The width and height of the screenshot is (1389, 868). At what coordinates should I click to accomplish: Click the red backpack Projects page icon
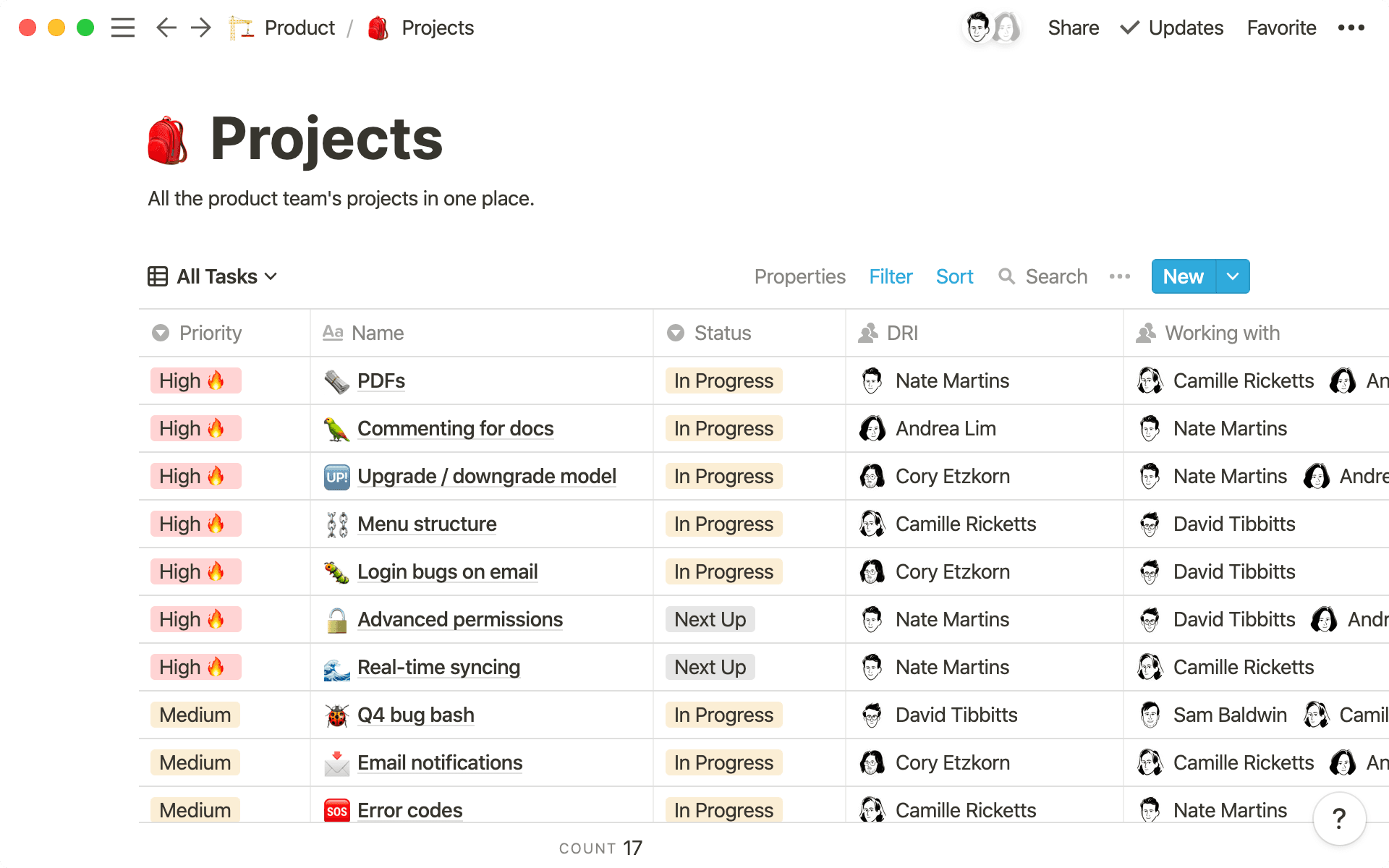click(x=168, y=139)
